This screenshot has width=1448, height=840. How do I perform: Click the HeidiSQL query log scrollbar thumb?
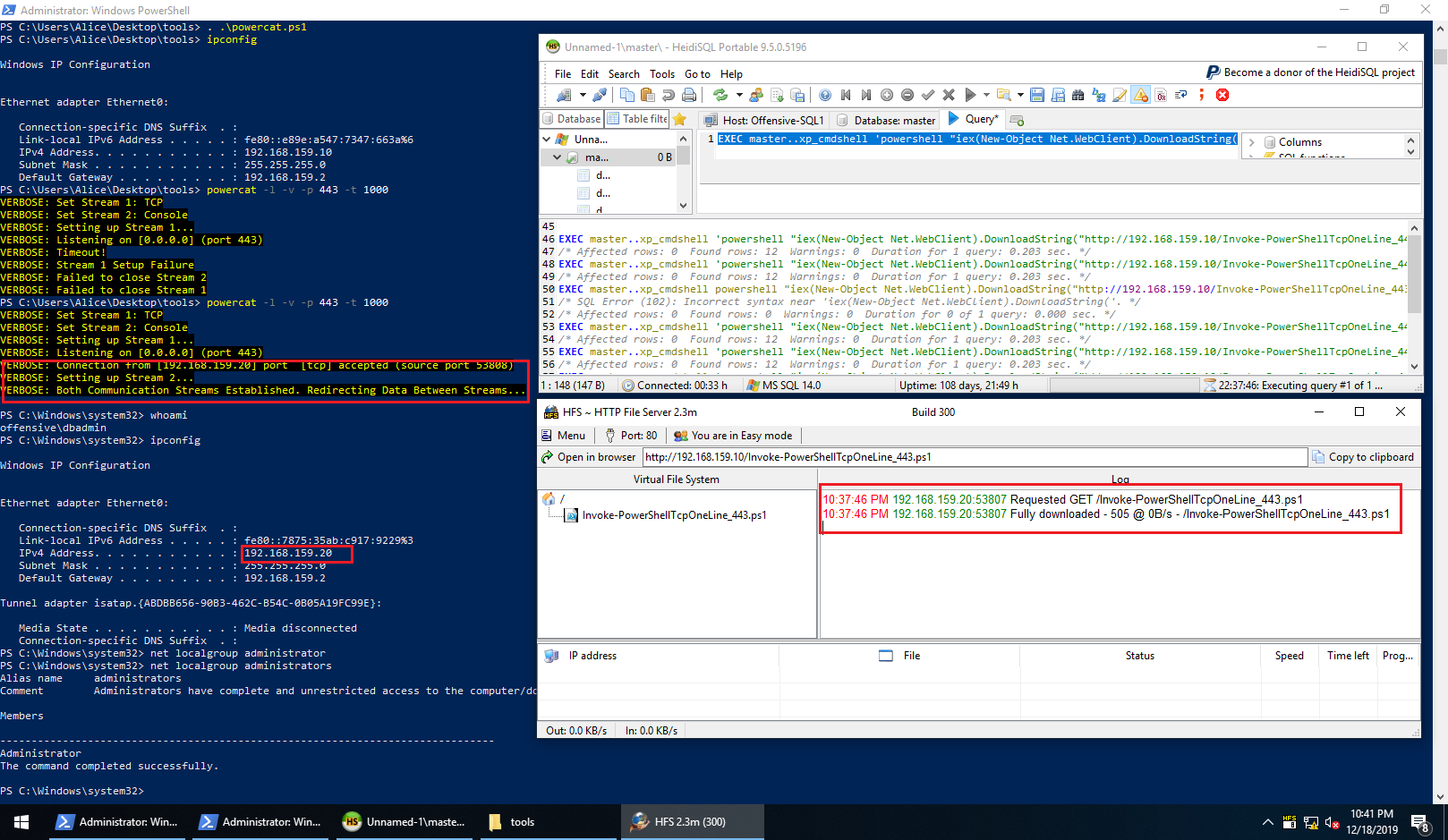pos(1414,274)
